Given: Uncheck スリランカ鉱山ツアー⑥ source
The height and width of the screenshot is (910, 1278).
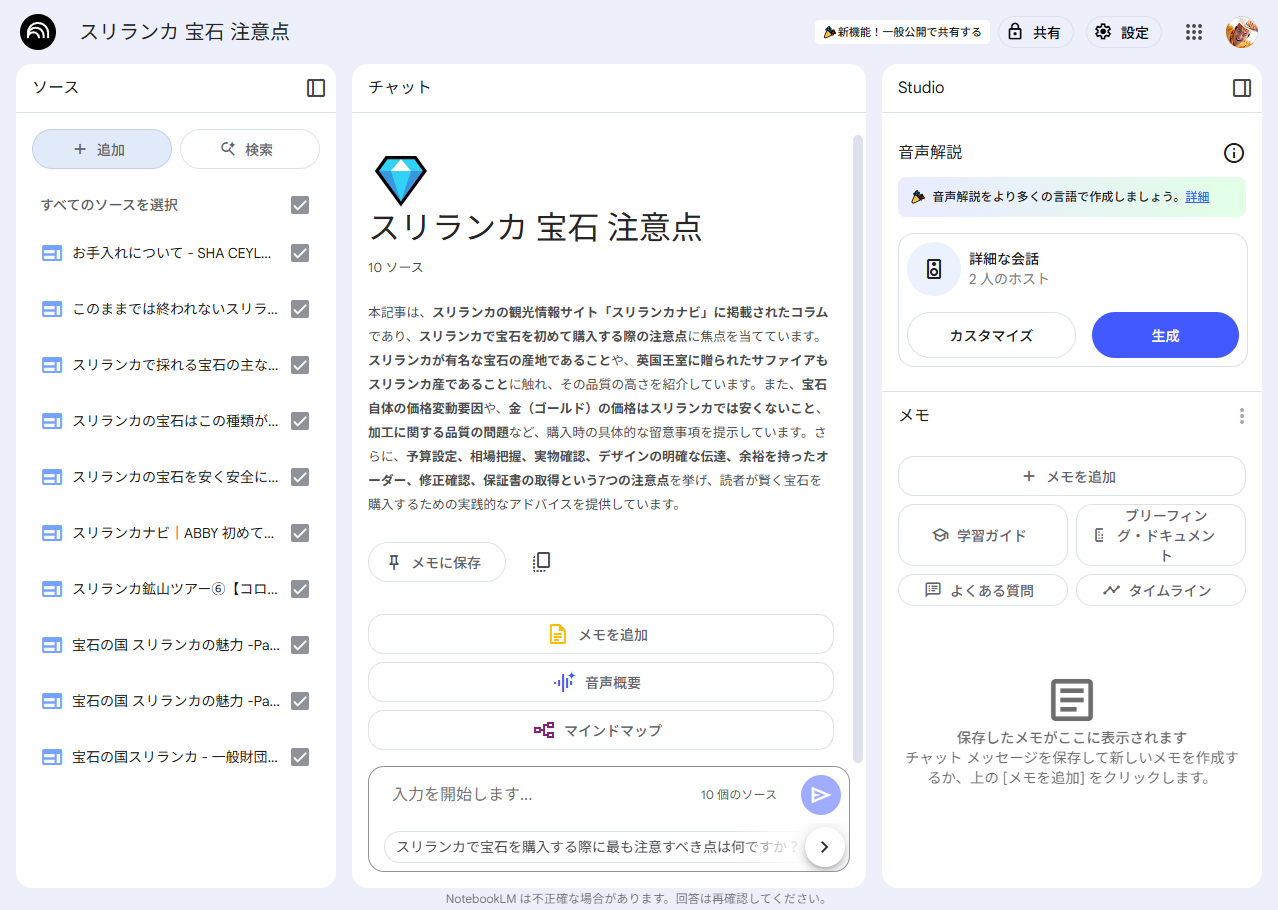Looking at the screenshot, I should (x=300, y=589).
